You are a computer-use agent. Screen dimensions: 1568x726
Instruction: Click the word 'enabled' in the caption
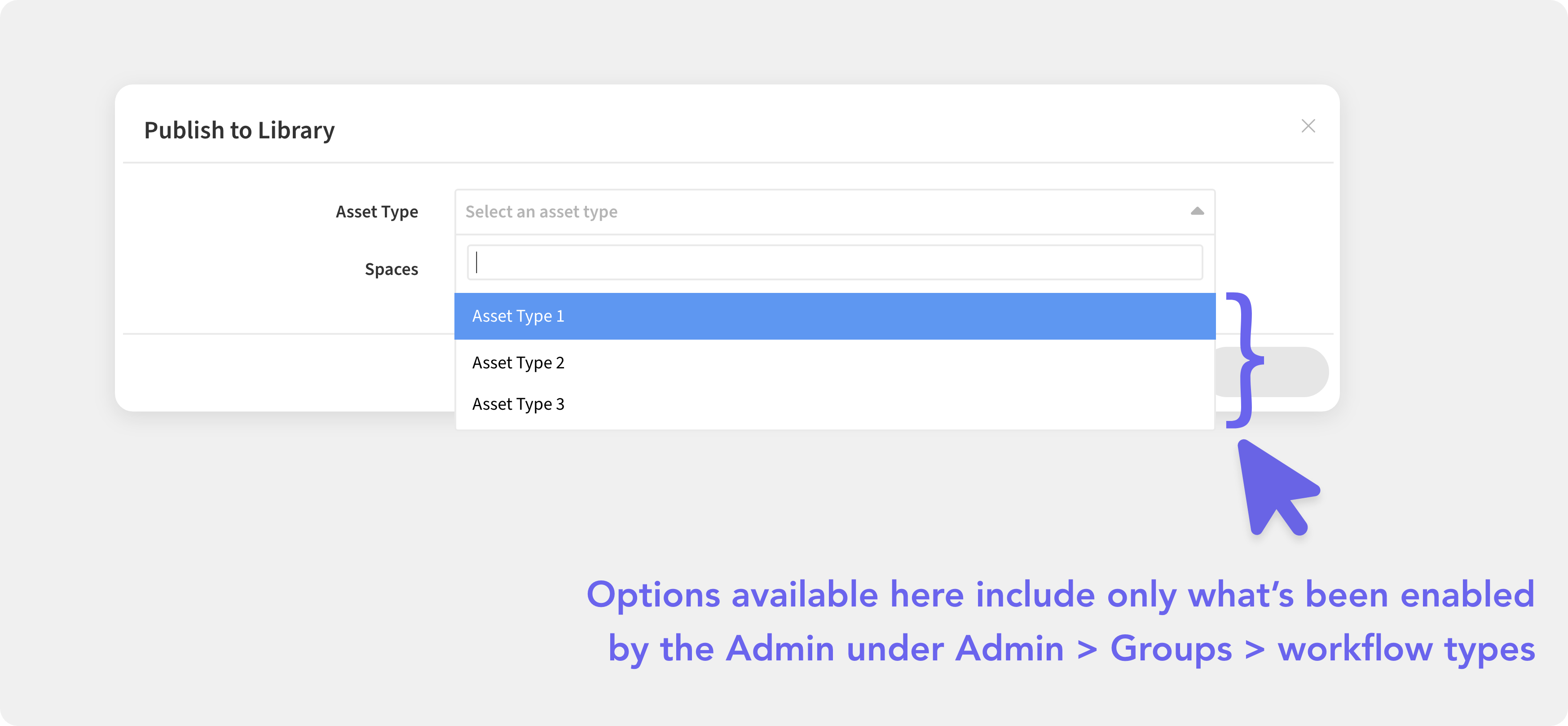[x=1467, y=595]
